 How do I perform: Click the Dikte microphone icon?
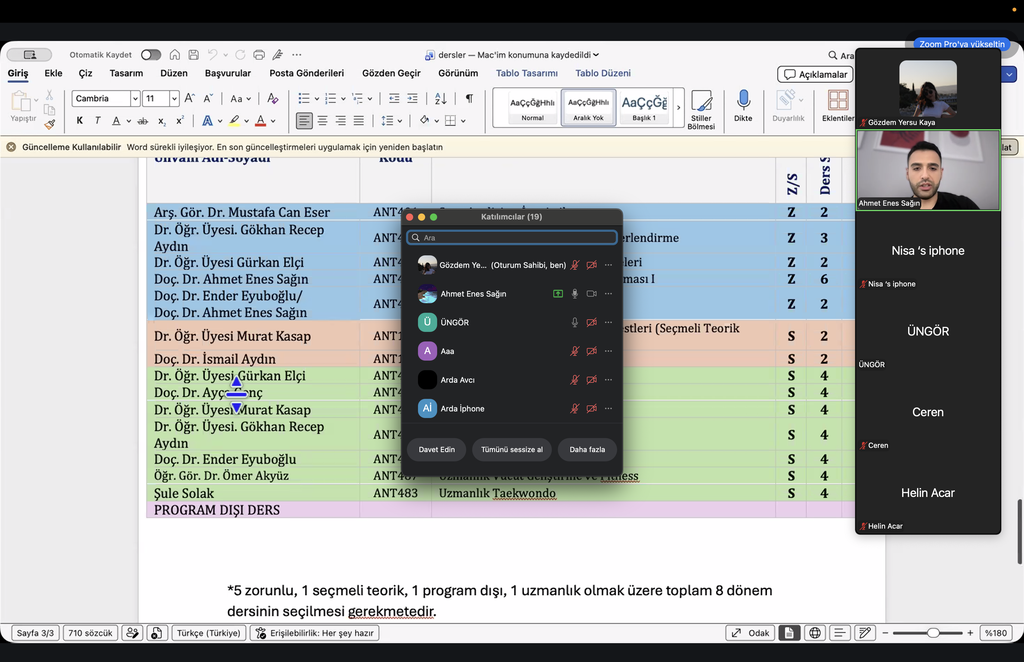(x=743, y=100)
